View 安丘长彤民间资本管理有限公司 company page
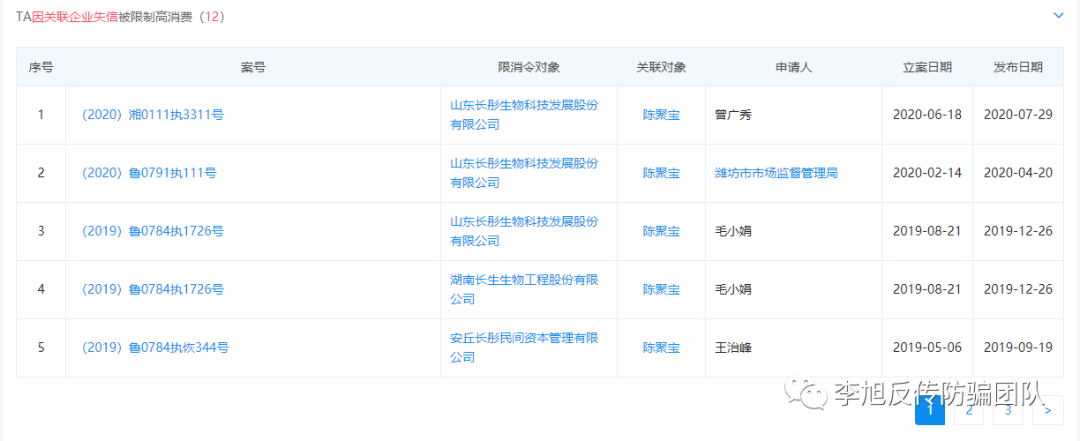Image resolution: width=1080 pixels, height=441 pixels. point(523,347)
